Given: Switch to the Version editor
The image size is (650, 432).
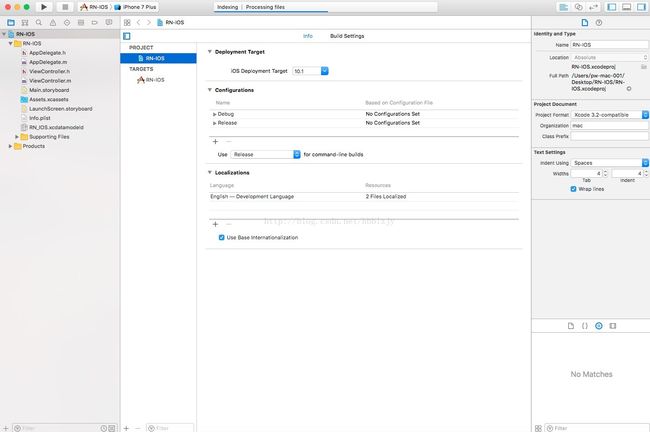Looking at the screenshot, I should point(594,7).
